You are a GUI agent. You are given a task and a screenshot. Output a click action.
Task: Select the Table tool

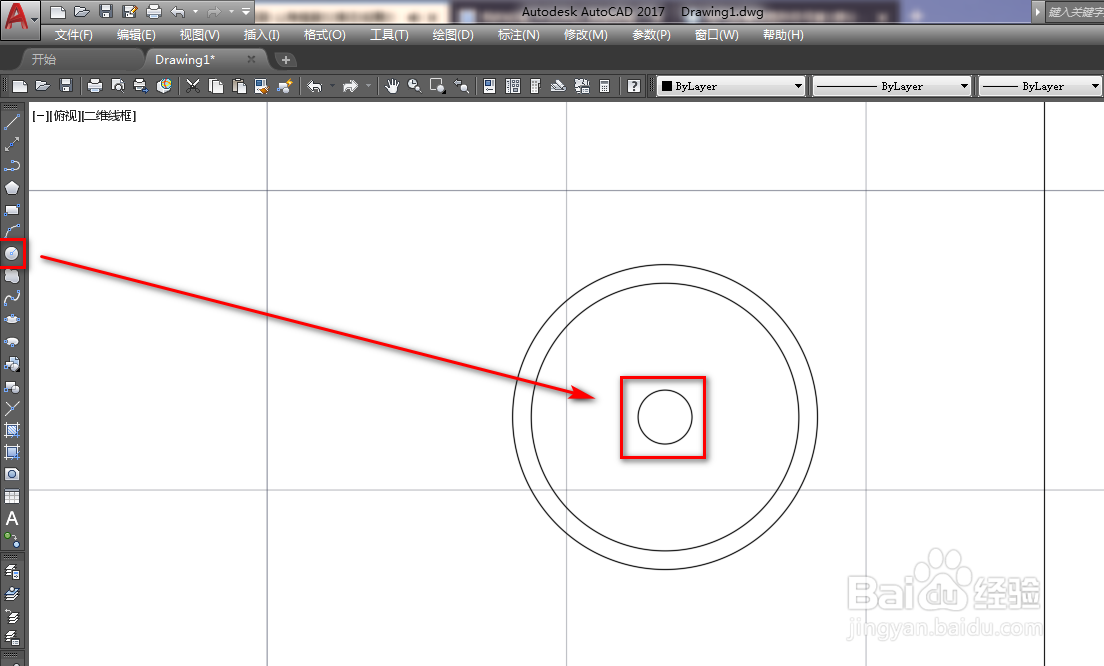[x=12, y=496]
